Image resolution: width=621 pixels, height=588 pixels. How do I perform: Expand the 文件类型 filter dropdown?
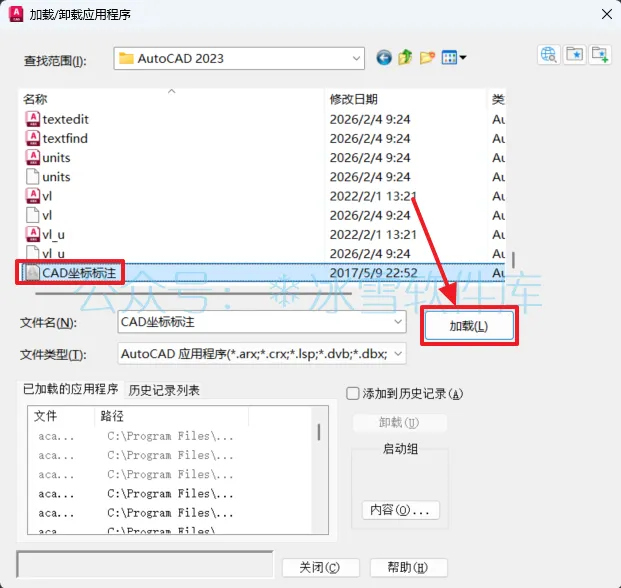coord(398,353)
